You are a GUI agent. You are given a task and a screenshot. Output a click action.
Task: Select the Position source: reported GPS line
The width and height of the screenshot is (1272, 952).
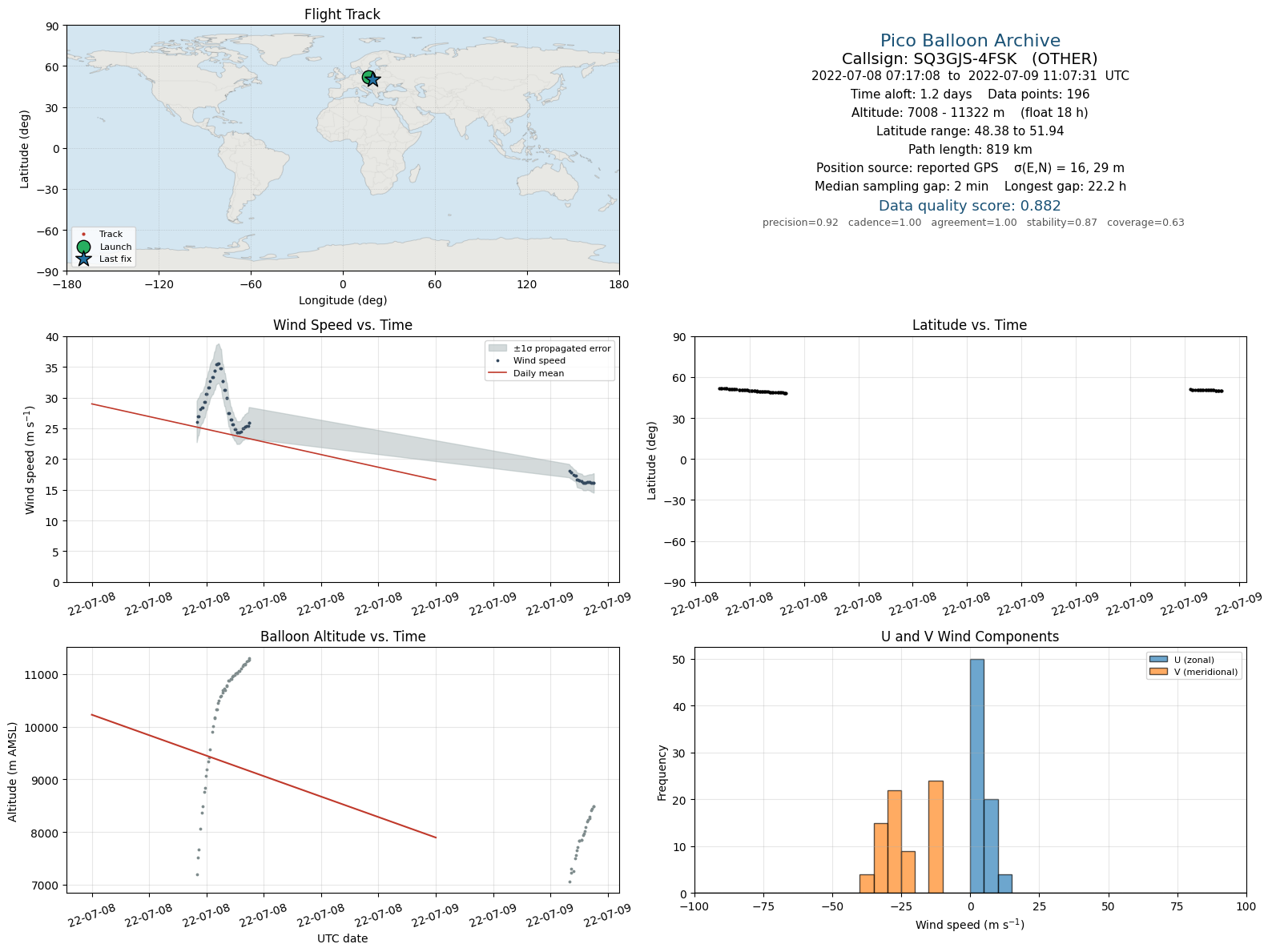(970, 168)
